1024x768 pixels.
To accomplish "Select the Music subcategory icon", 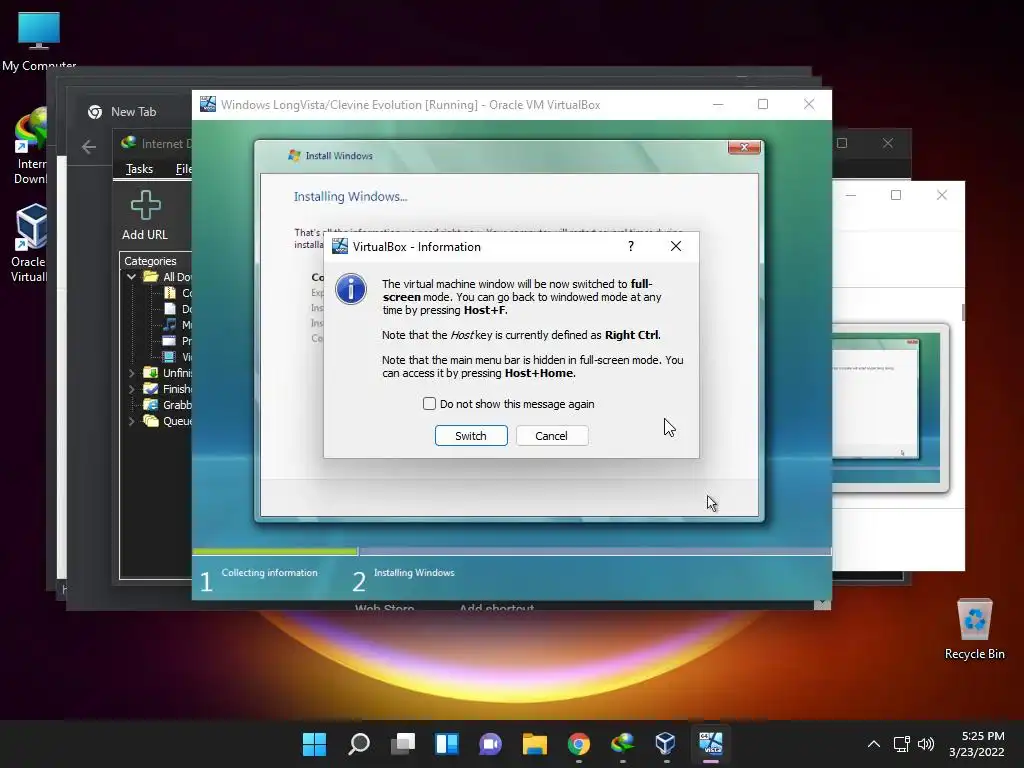I will pos(170,325).
